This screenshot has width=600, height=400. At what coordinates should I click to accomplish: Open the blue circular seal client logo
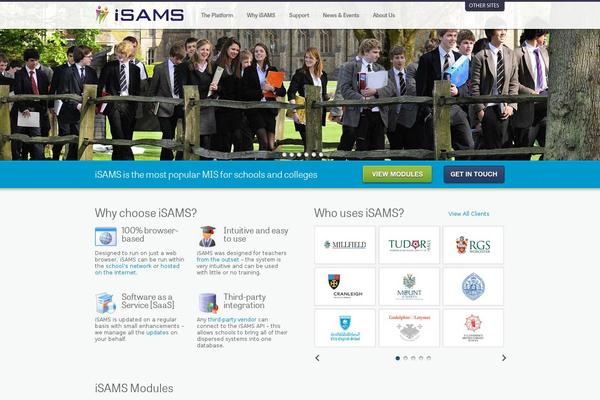473,286
